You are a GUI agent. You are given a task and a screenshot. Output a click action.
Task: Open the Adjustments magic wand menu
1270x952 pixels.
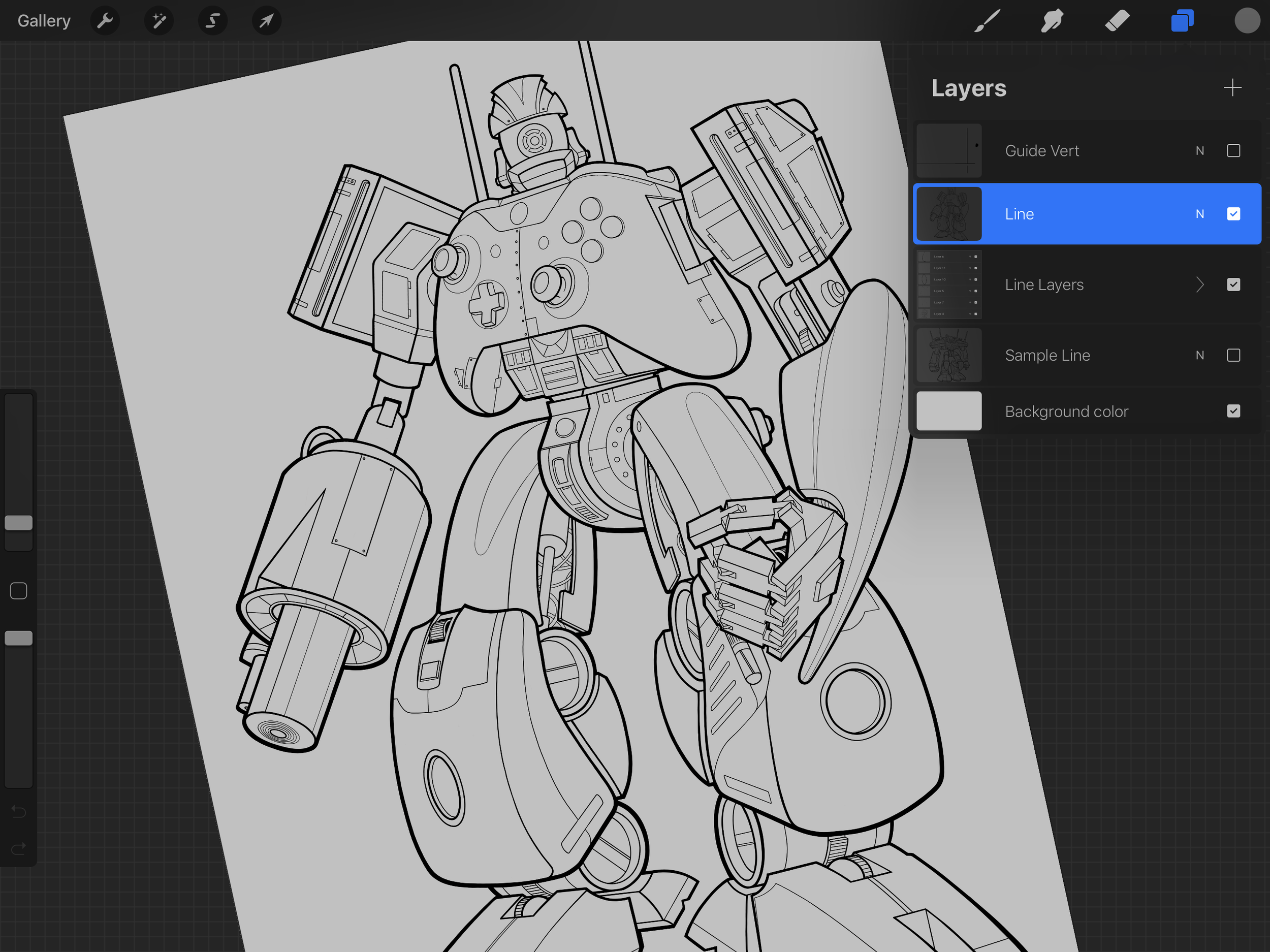159,21
